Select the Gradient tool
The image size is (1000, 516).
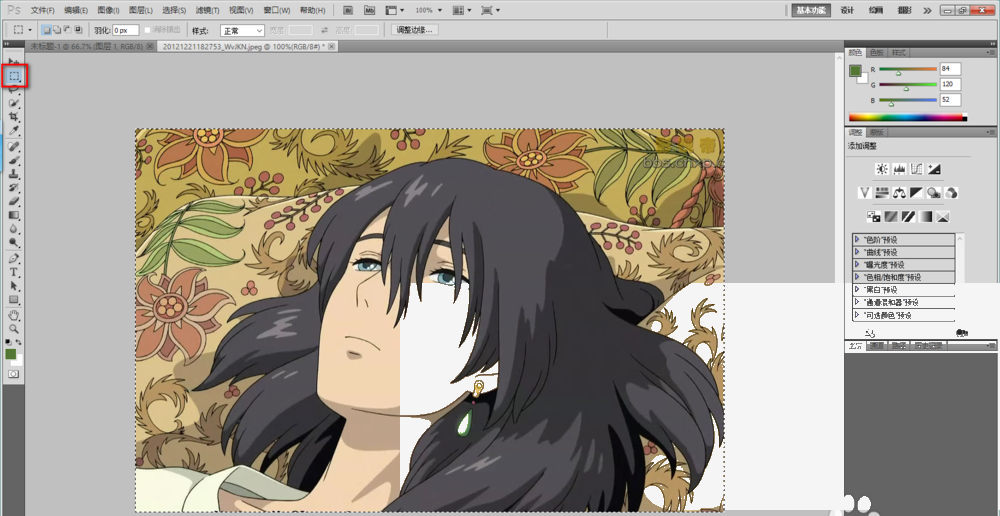point(14,216)
